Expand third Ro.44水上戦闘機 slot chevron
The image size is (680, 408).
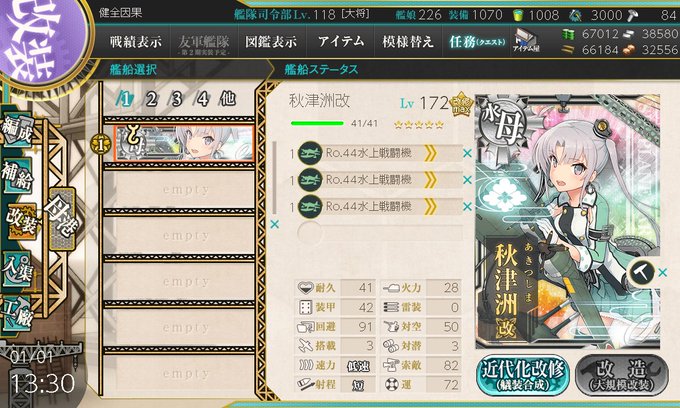(x=430, y=206)
